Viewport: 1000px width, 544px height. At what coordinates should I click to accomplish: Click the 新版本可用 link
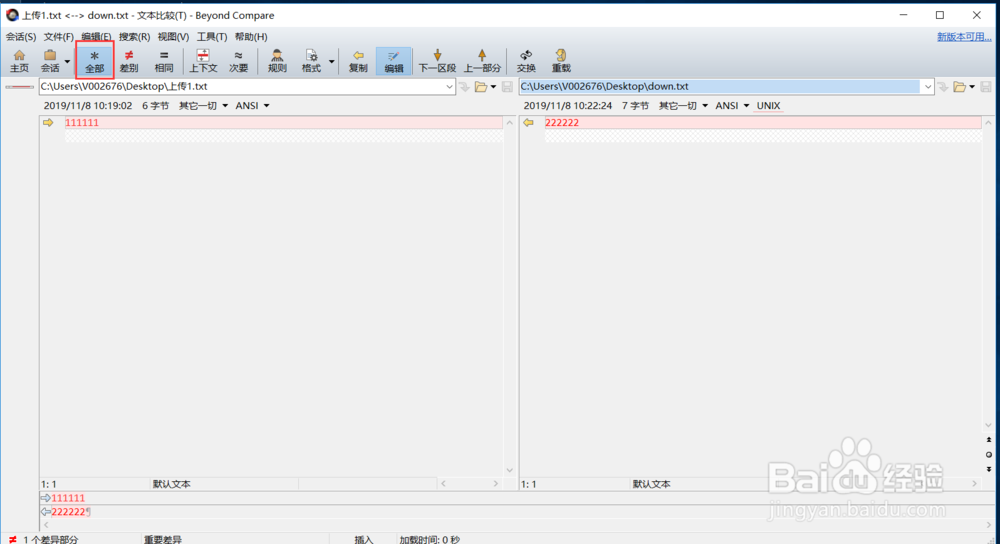click(x=964, y=37)
